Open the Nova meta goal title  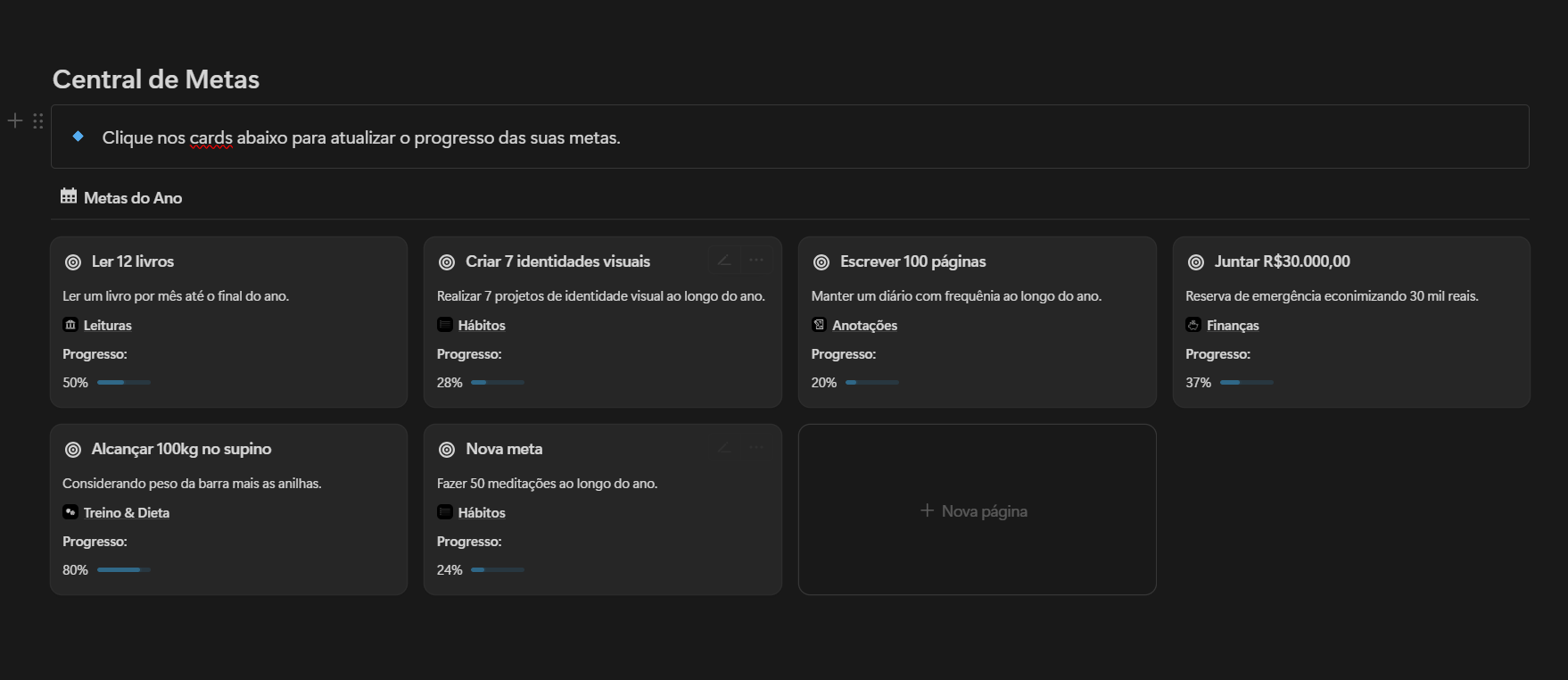tap(504, 449)
